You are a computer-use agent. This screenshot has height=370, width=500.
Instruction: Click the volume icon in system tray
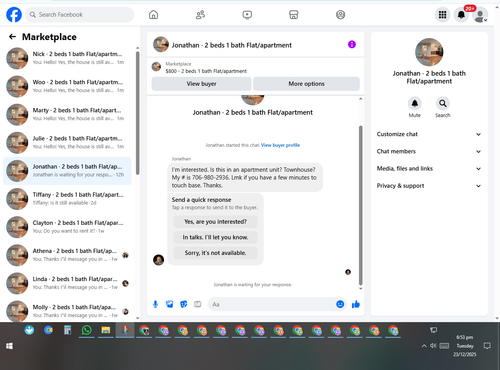pyautogui.click(x=433, y=346)
